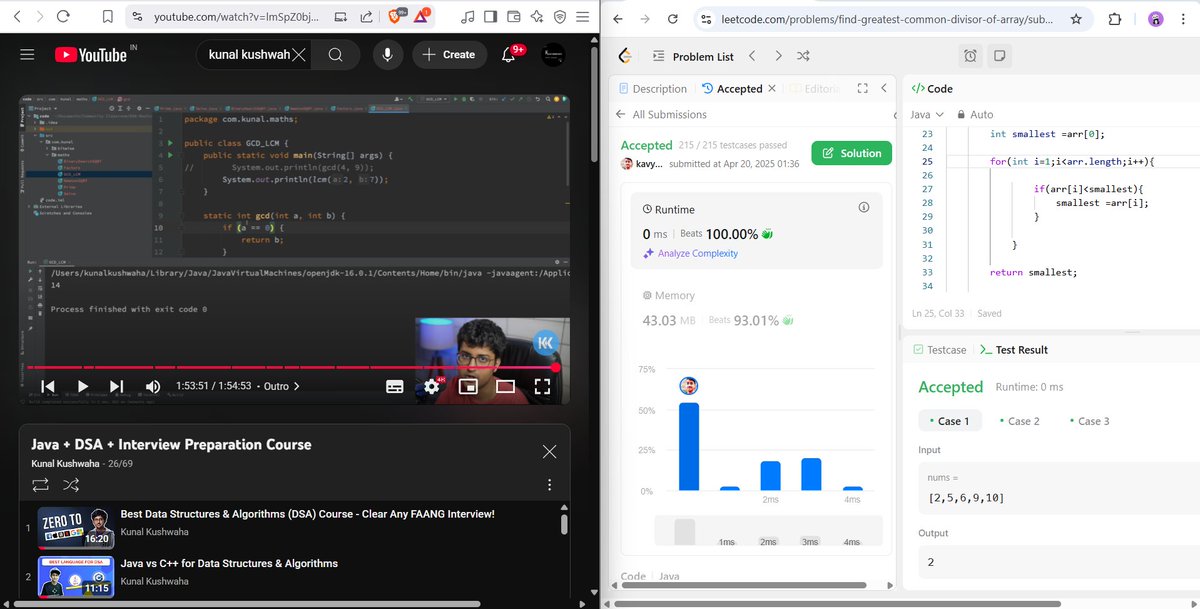
Task: Select the Case 3 tab
Action: click(1089, 421)
